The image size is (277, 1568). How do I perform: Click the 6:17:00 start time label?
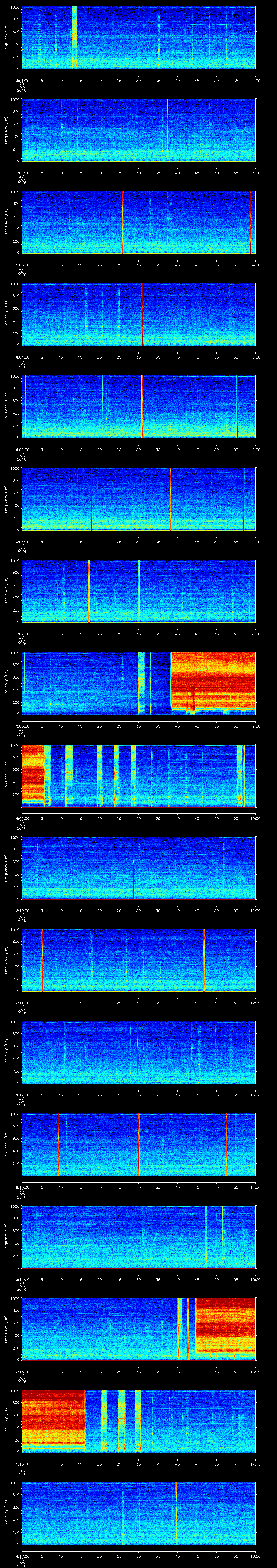point(22,1556)
